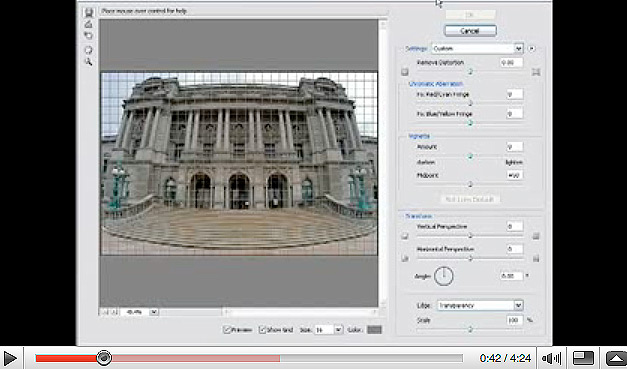
Task: Select the Straighten tool
Action: click(88, 24)
